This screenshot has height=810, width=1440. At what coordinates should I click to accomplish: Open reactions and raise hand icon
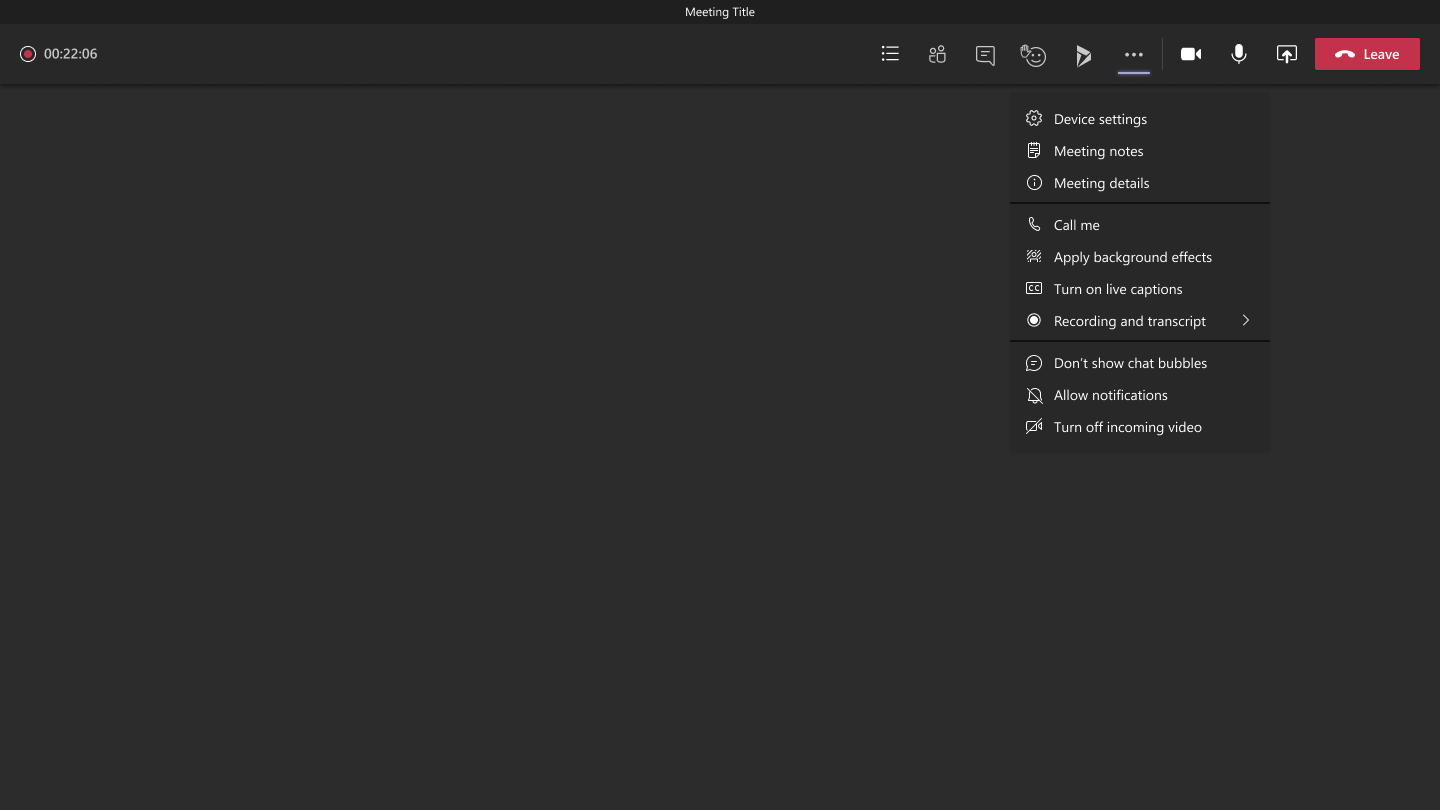tap(1033, 55)
